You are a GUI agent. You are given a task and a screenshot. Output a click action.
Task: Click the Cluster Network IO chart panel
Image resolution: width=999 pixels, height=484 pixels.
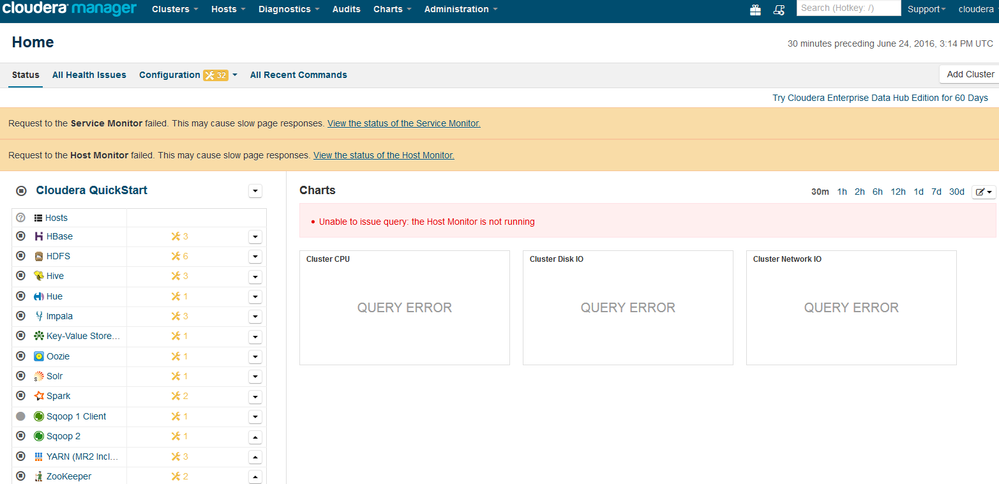851,308
